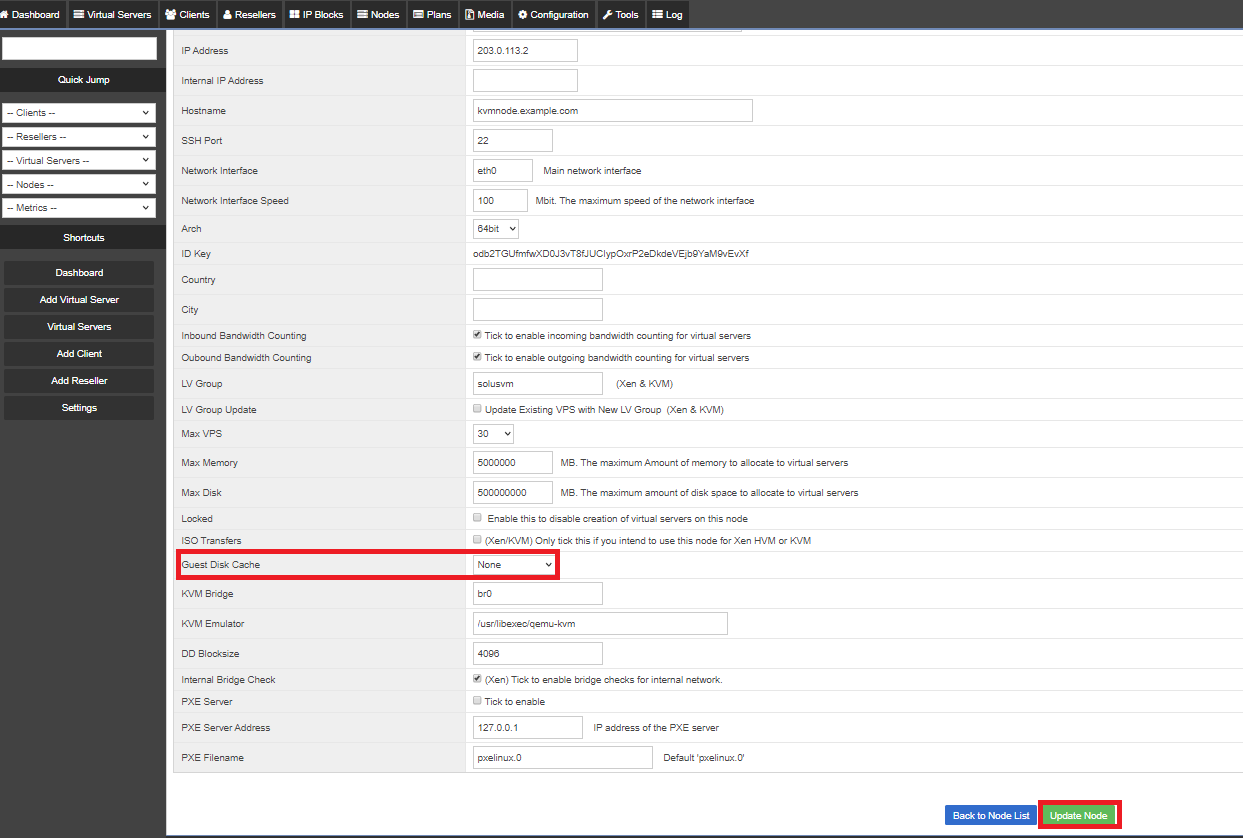Click the IP Address field

click(525, 51)
